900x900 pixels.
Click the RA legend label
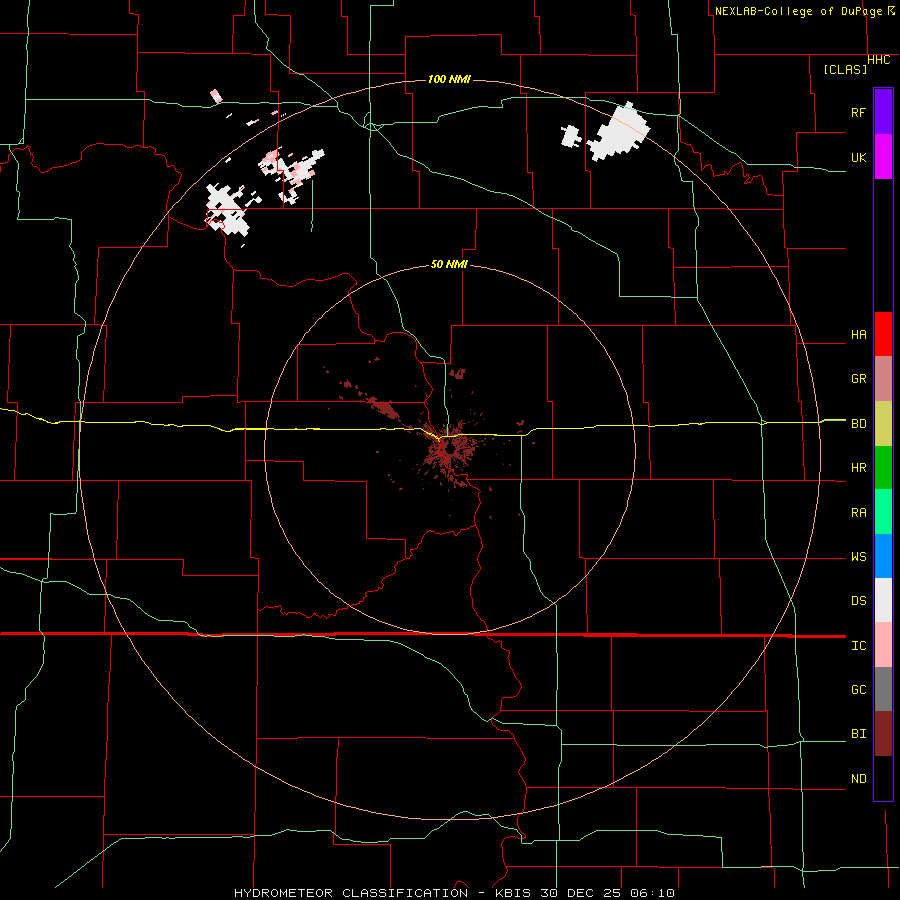pos(858,512)
